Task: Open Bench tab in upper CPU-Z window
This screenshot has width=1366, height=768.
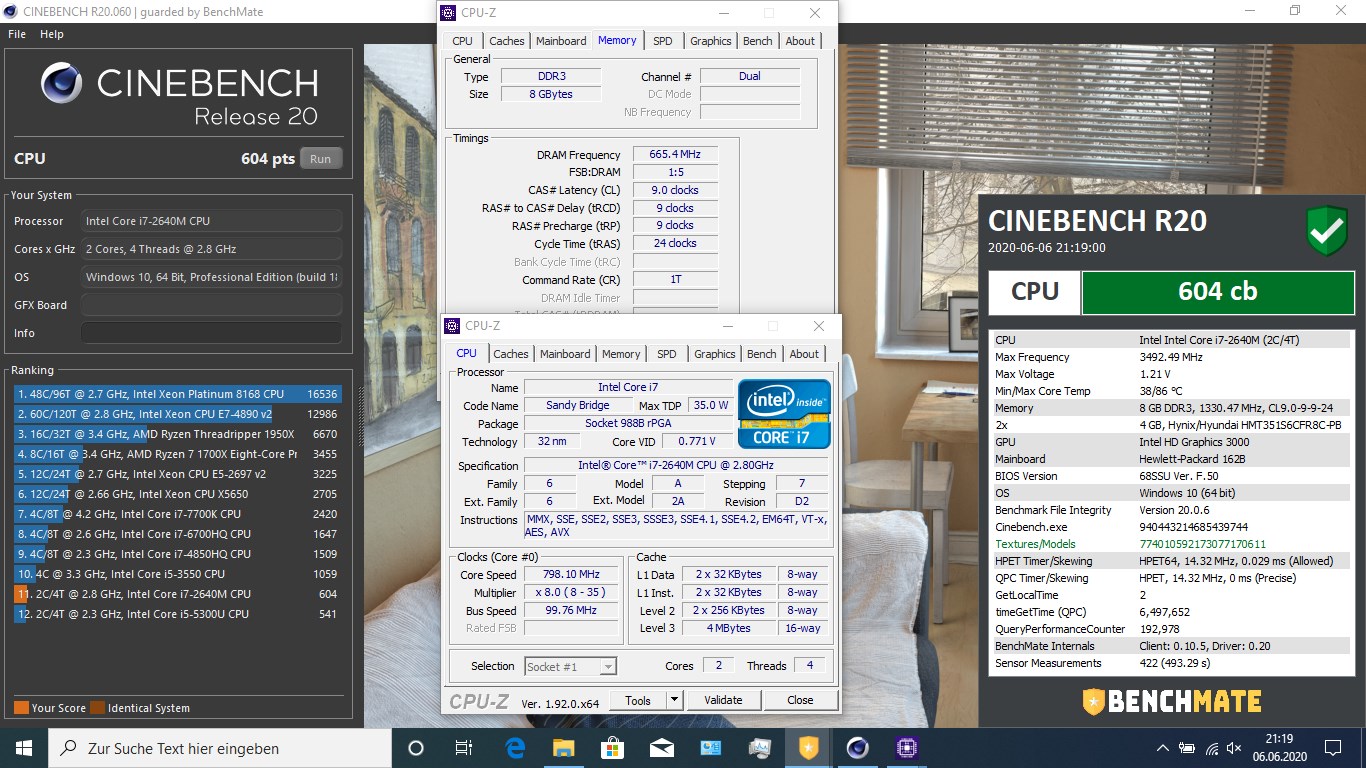Action: point(758,41)
